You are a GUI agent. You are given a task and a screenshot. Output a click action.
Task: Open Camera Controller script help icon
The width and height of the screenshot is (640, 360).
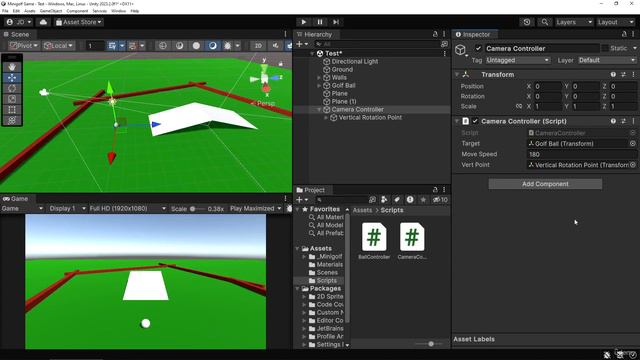pyautogui.click(x=613, y=121)
